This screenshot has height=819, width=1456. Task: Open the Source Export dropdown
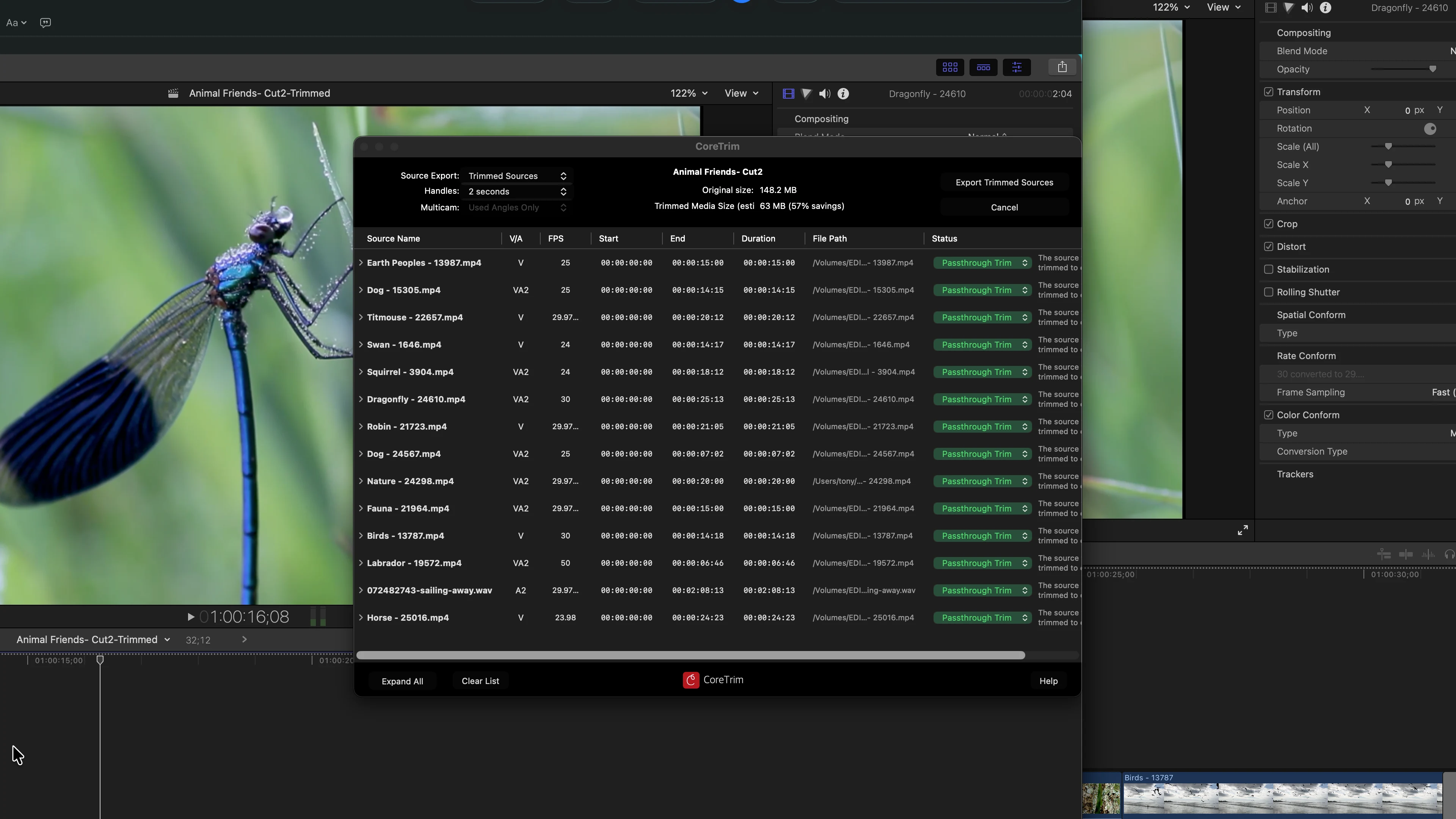(x=516, y=176)
